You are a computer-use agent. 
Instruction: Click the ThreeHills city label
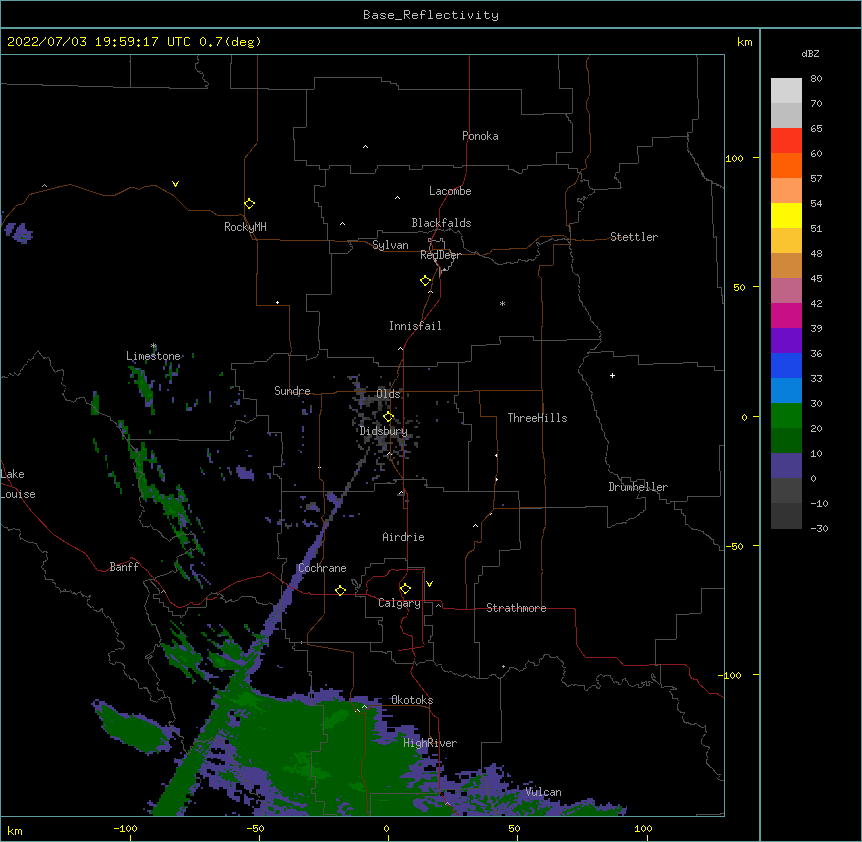tap(537, 418)
